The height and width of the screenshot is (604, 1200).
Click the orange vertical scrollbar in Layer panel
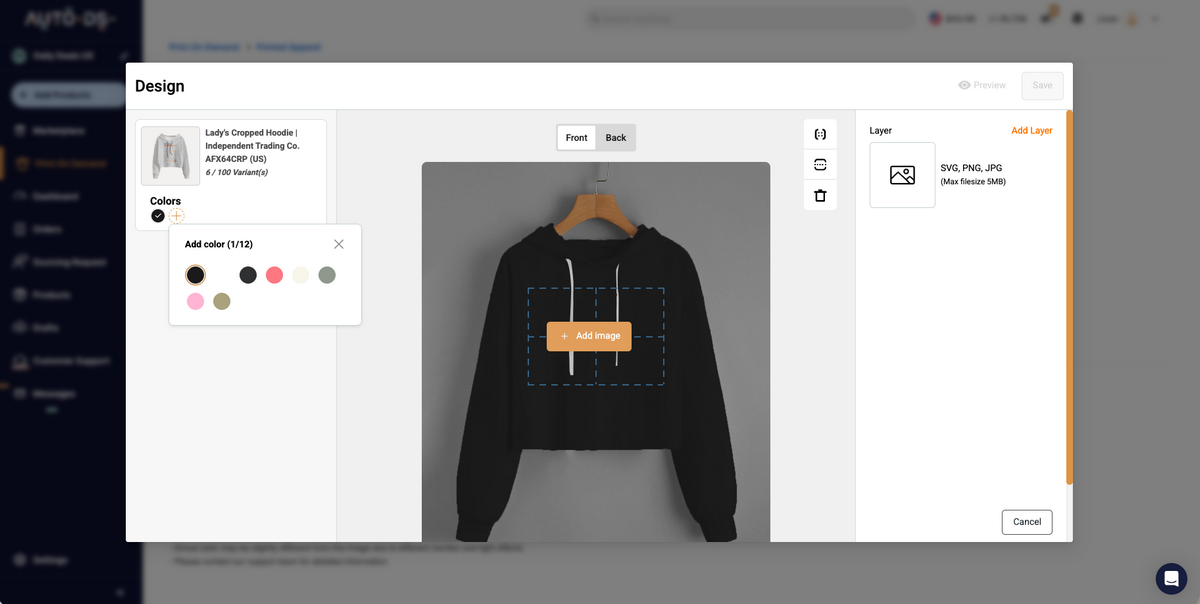tap(1069, 297)
